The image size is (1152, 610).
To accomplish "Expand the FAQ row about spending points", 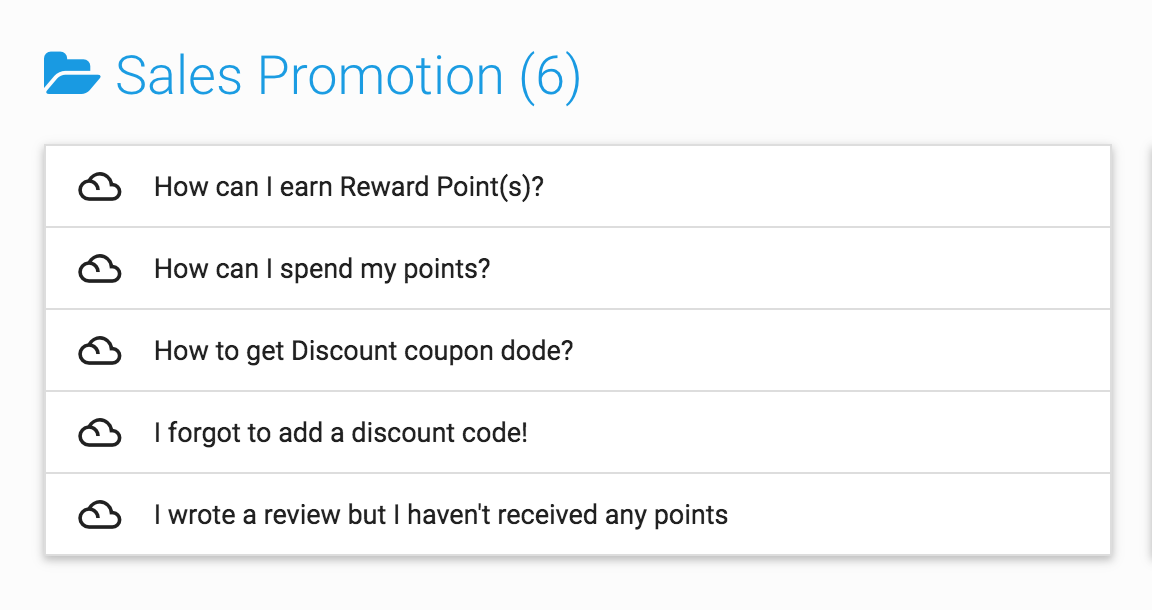I will tap(577, 269).
